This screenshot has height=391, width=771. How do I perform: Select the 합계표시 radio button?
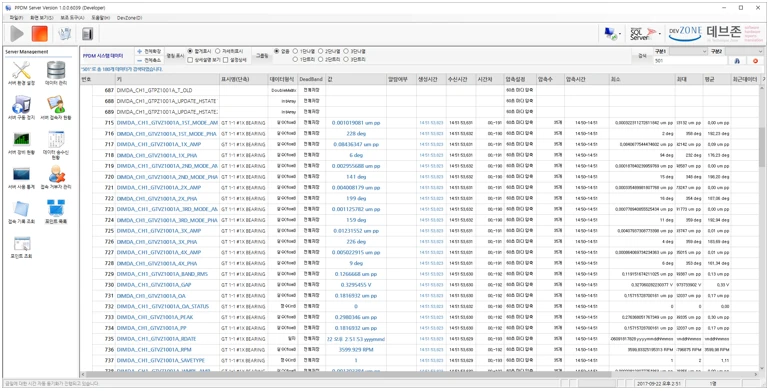click(x=190, y=51)
